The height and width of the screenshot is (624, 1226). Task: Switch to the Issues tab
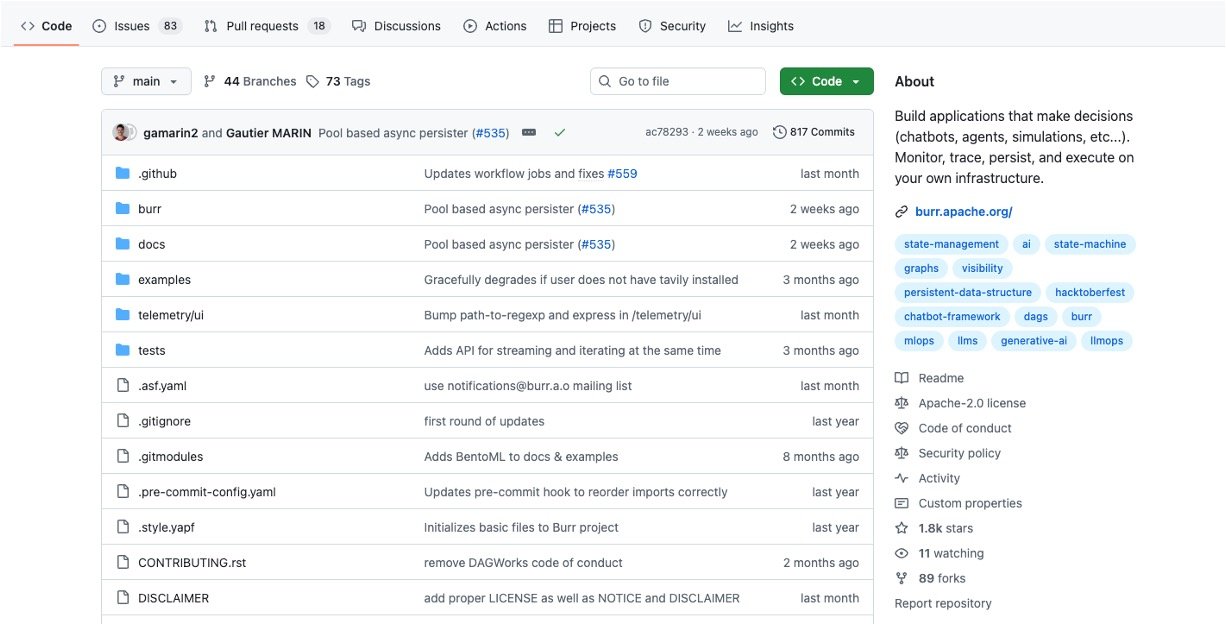137,26
